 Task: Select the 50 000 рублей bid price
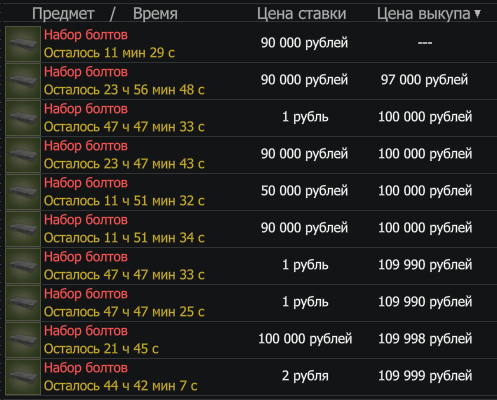coord(304,191)
